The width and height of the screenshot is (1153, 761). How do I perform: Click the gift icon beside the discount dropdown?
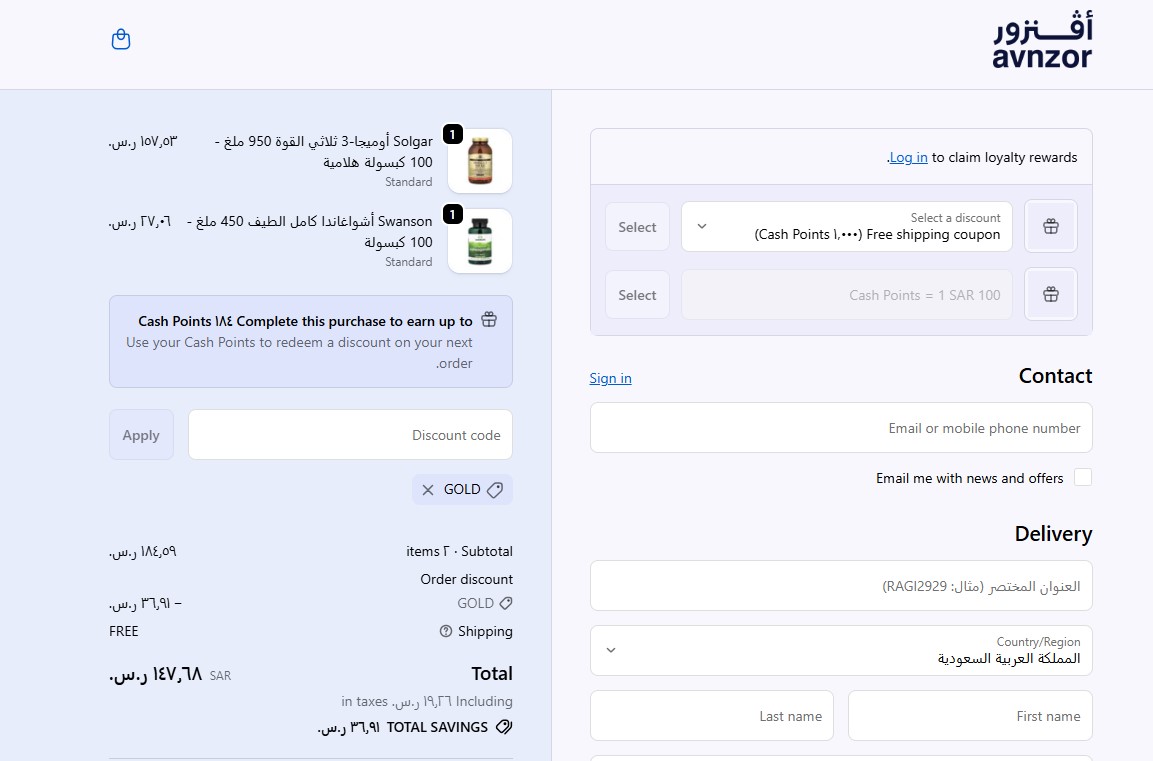point(1051,226)
